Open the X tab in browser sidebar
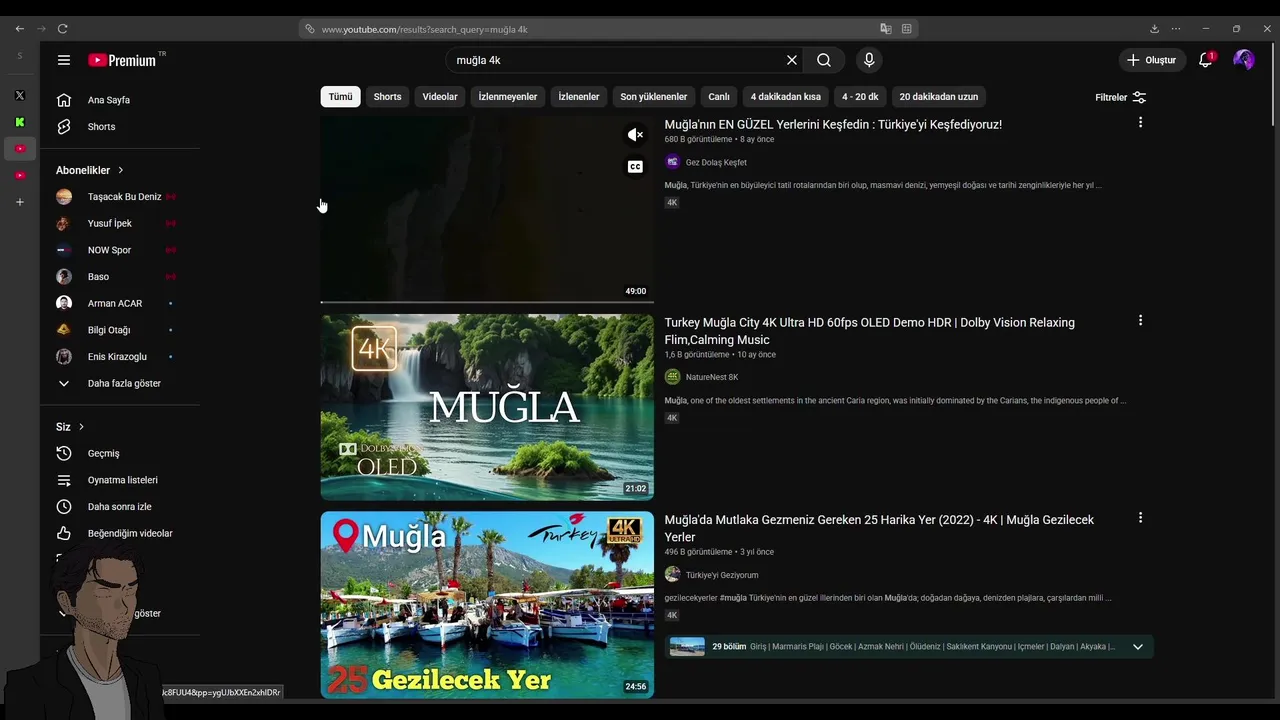This screenshot has width=1280, height=720. [19, 96]
